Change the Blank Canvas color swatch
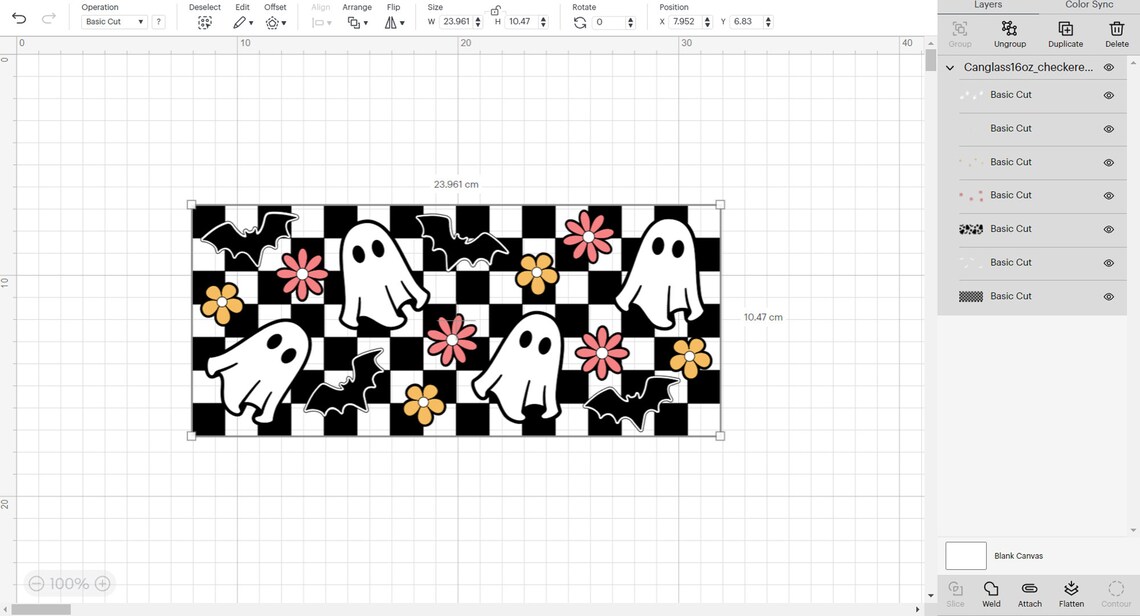 tap(965, 555)
